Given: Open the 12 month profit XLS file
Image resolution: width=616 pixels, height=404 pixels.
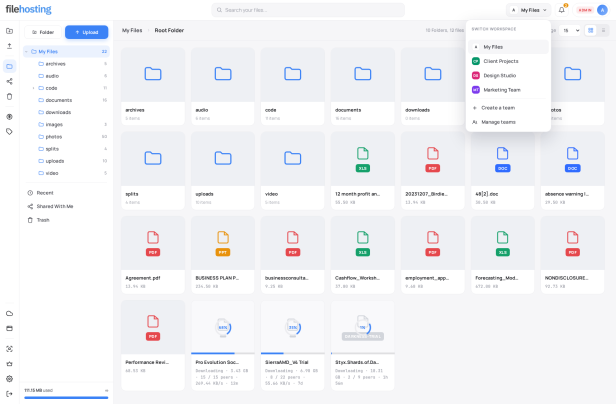Looking at the screenshot, I should 363,171.
